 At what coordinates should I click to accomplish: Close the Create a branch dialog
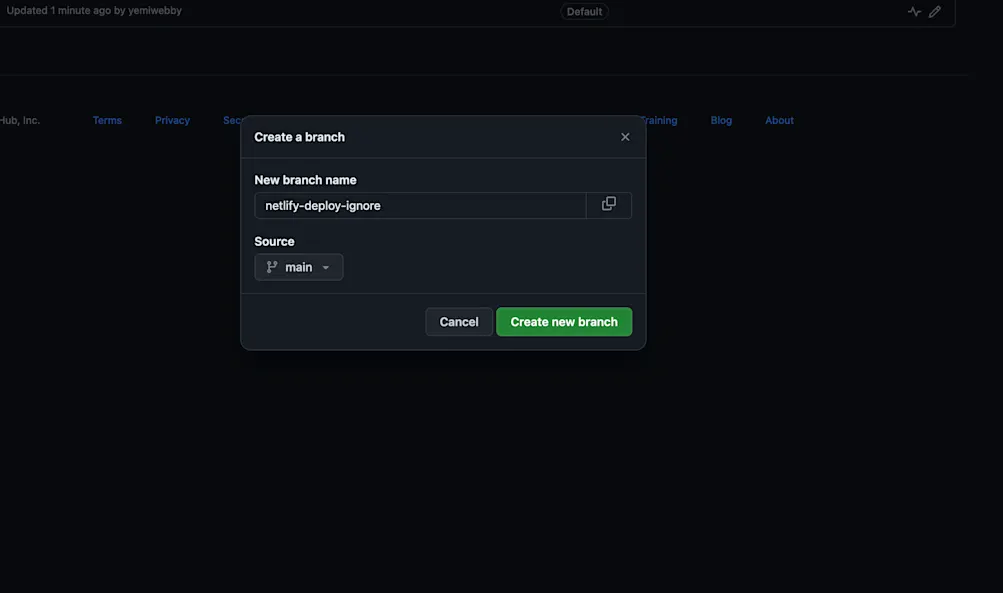click(x=624, y=136)
